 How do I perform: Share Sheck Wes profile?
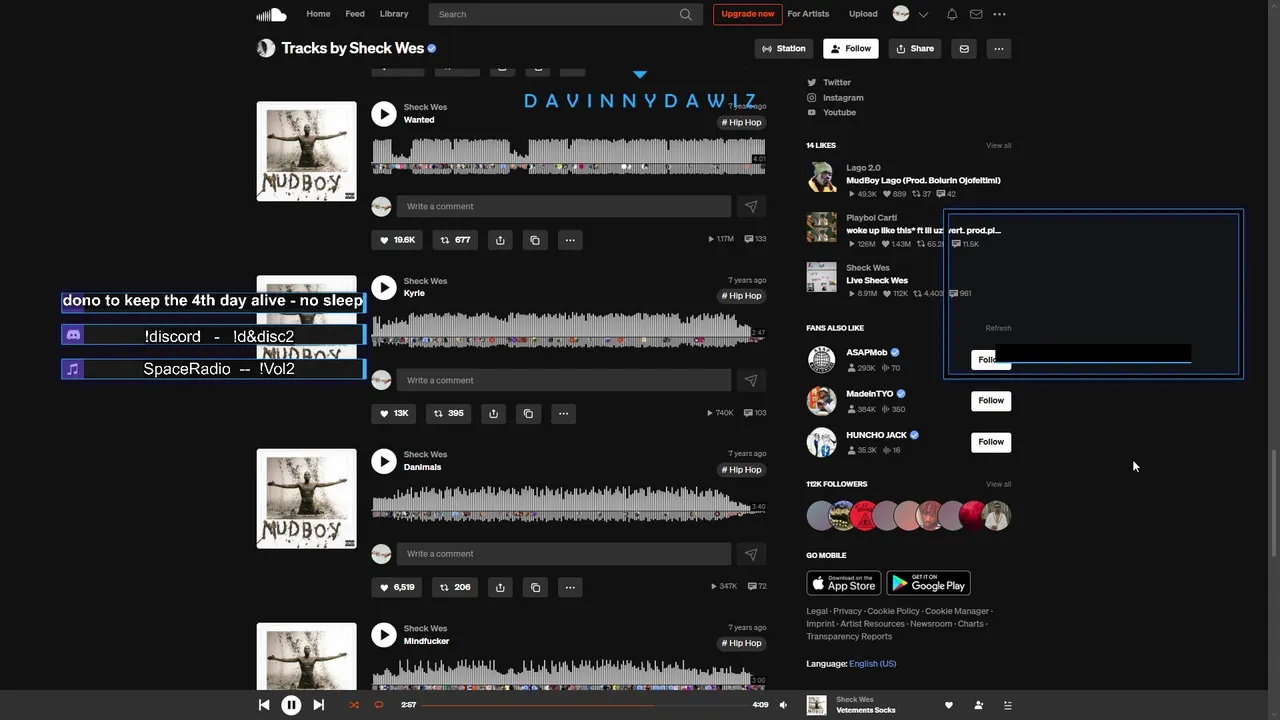click(x=915, y=48)
